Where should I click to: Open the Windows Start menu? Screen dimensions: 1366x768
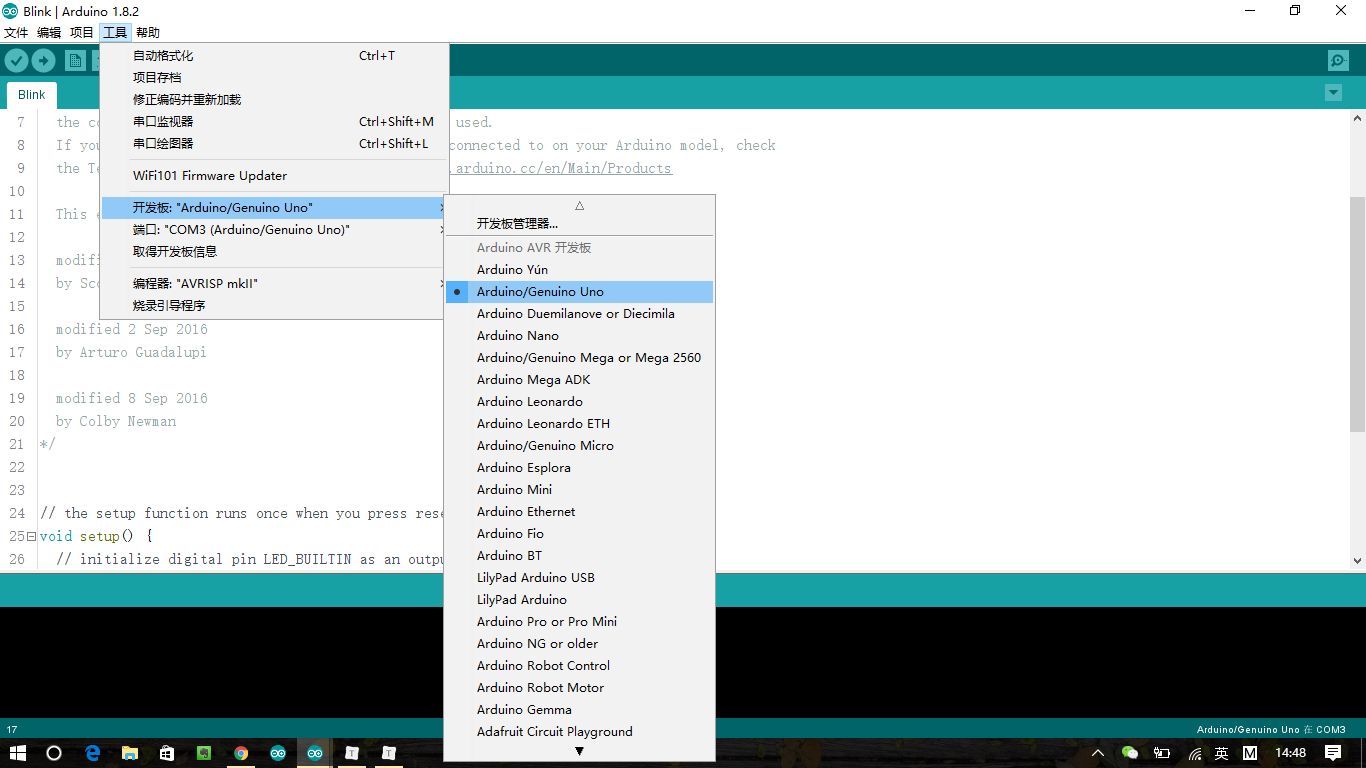tap(17, 753)
